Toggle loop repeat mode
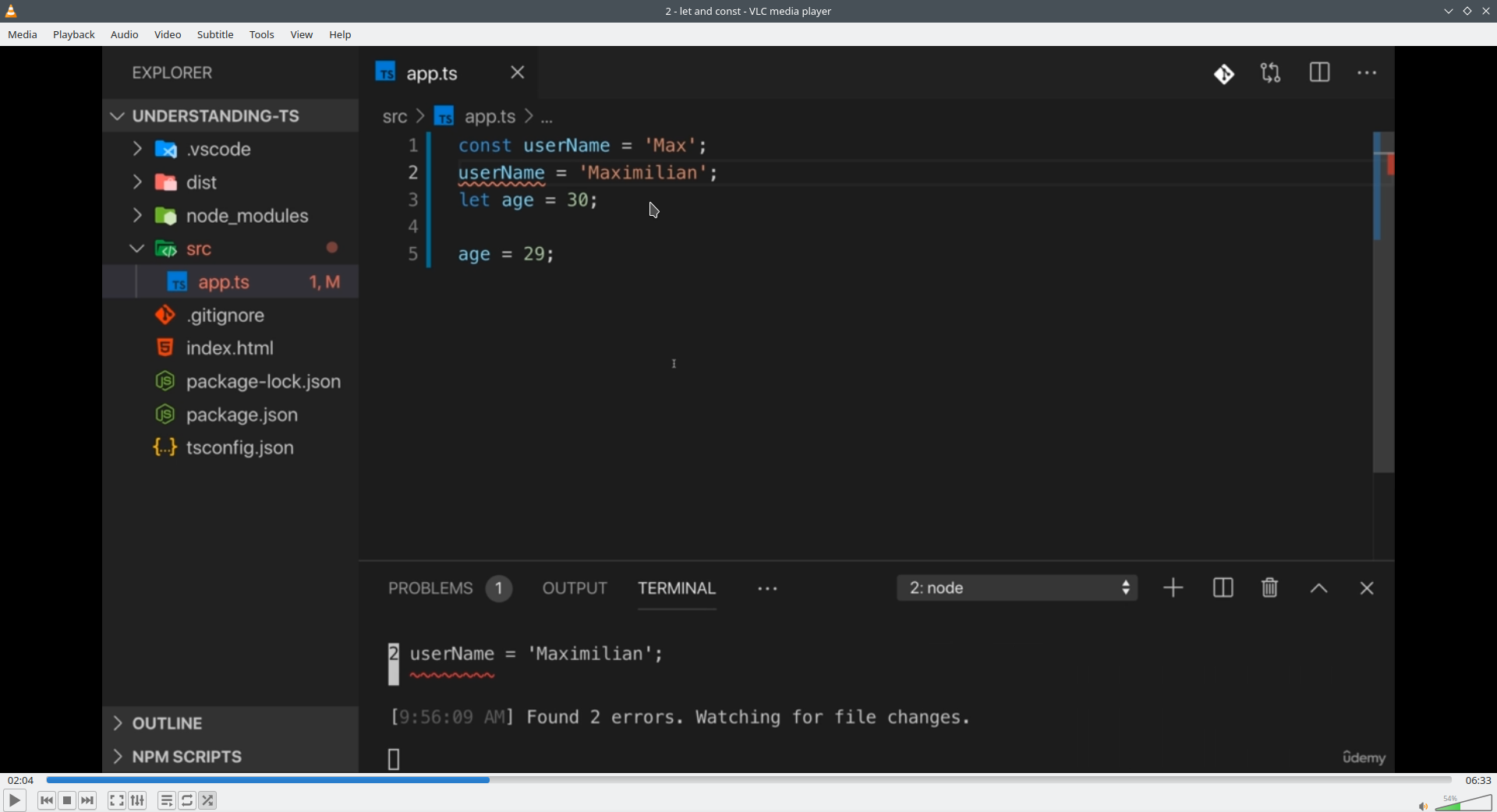The image size is (1497, 812). point(188,800)
